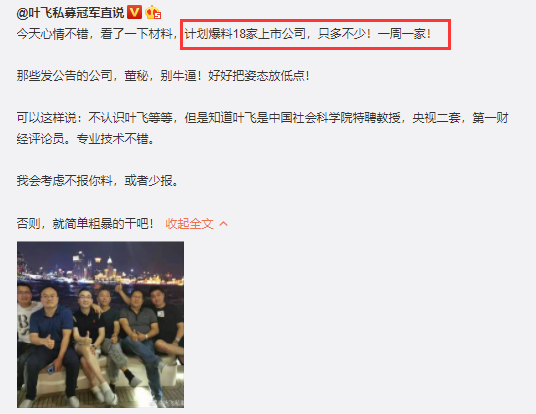Collapse the post via 收起全文
The height and width of the screenshot is (414, 536).
click(x=189, y=224)
